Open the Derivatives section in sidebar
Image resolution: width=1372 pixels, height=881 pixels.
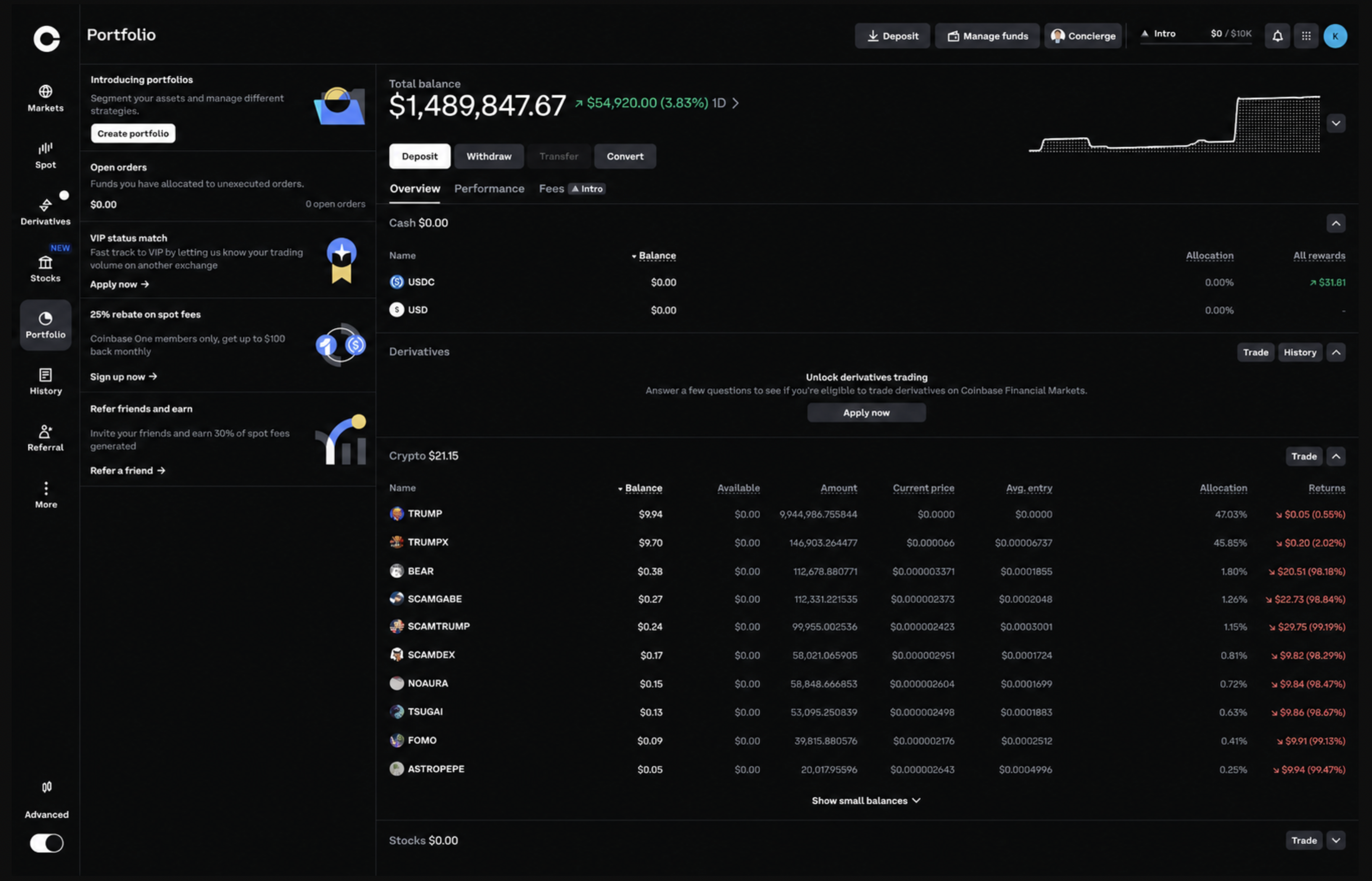[x=46, y=212]
